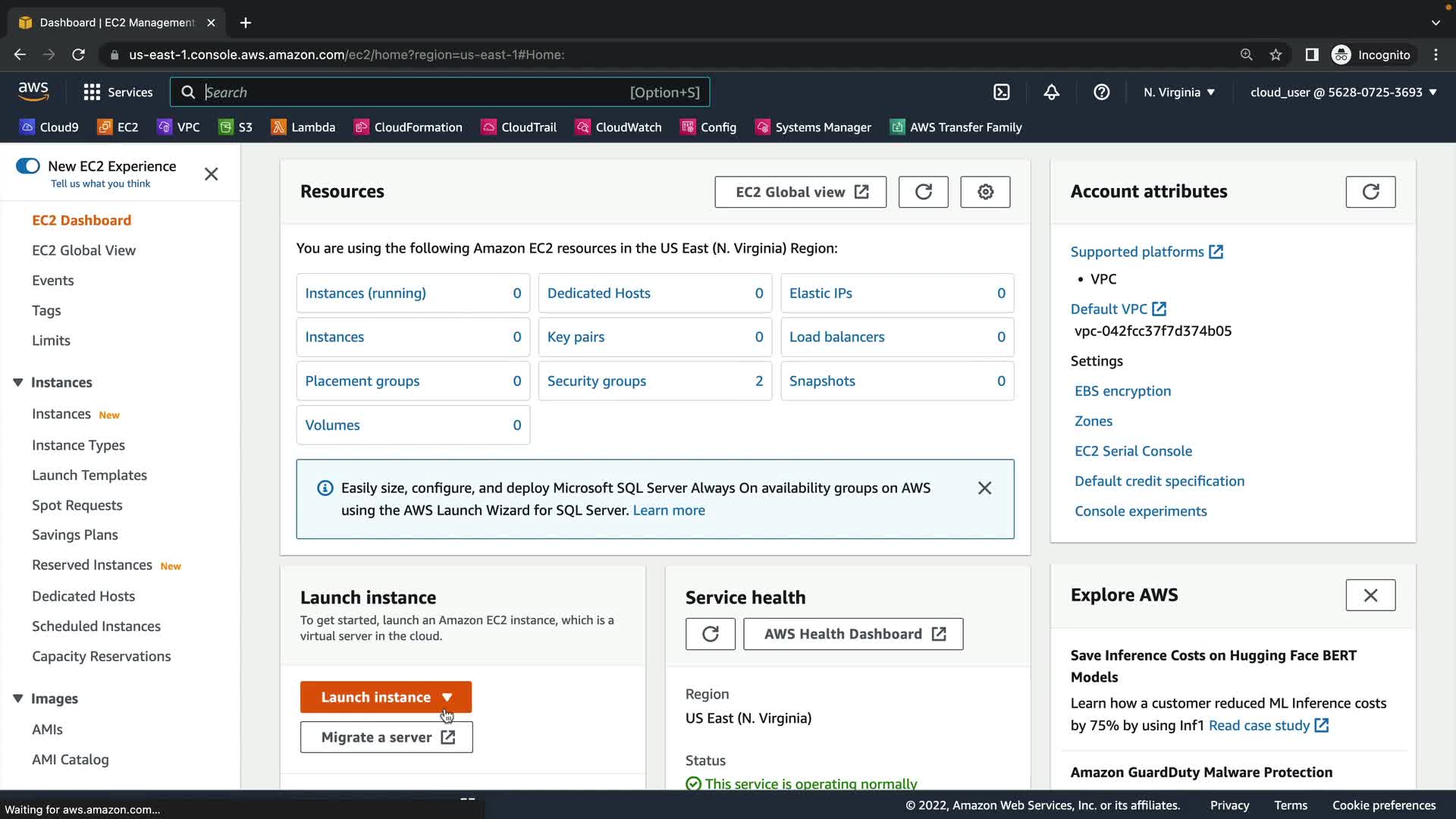Open the N. Virginia region dropdown
The width and height of the screenshot is (1456, 819).
click(1179, 93)
